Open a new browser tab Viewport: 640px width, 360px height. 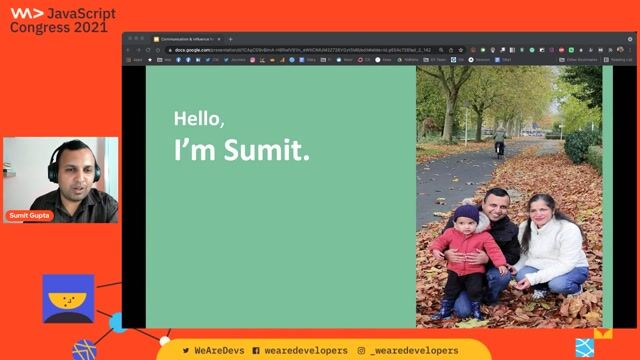(x=230, y=39)
